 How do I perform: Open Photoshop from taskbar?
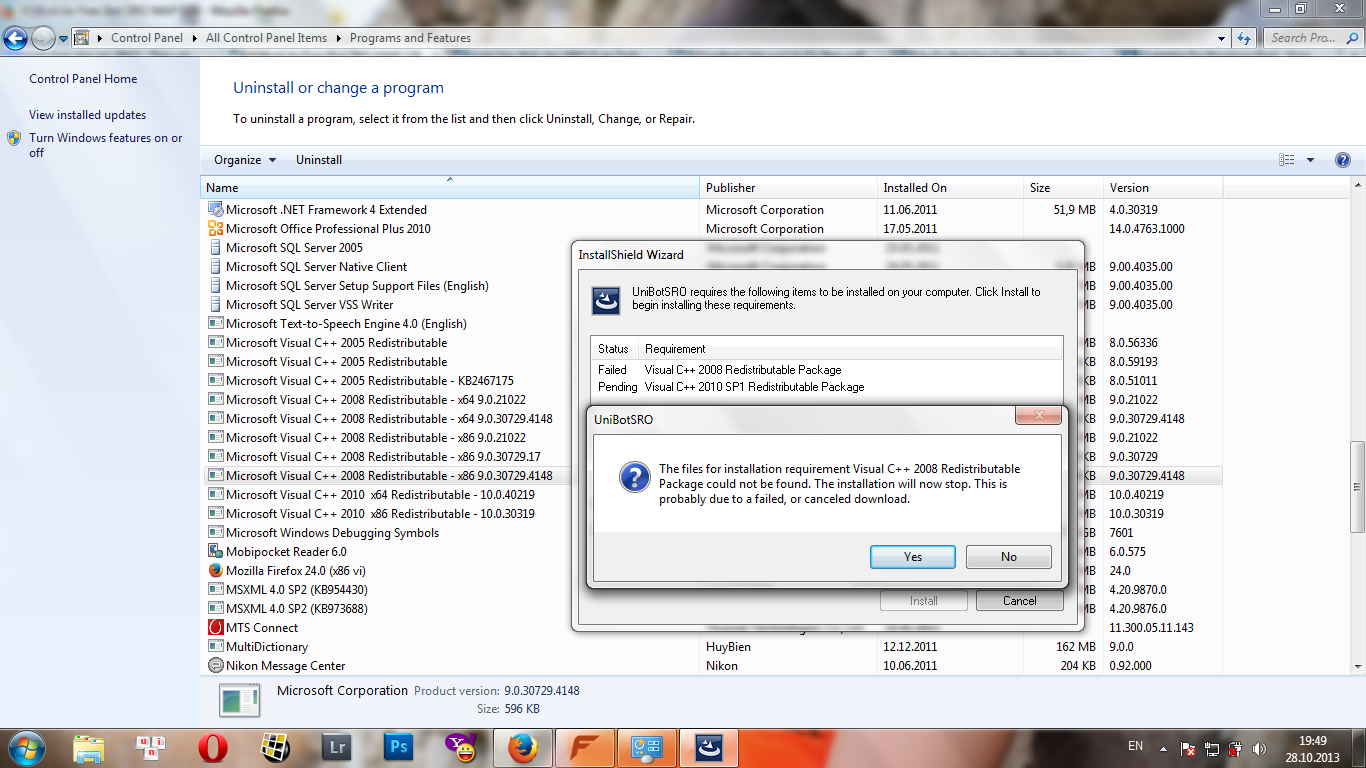tap(398, 747)
